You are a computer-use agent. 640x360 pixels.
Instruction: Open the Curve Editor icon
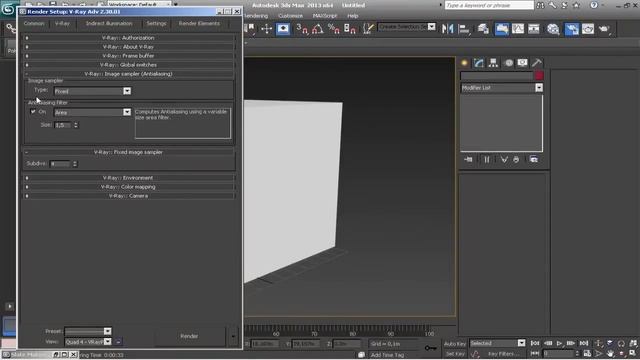[518, 29]
